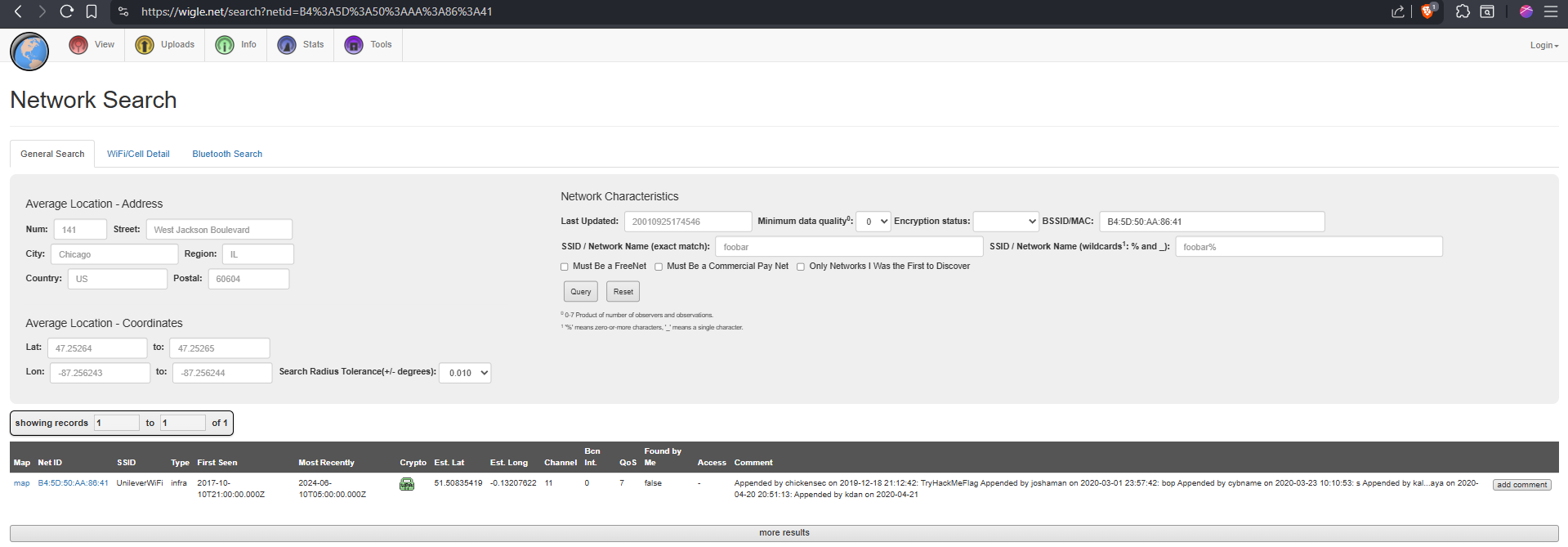The image size is (1568, 547).
Task: Toggle Only Networks I Was First to Discover
Action: [801, 267]
